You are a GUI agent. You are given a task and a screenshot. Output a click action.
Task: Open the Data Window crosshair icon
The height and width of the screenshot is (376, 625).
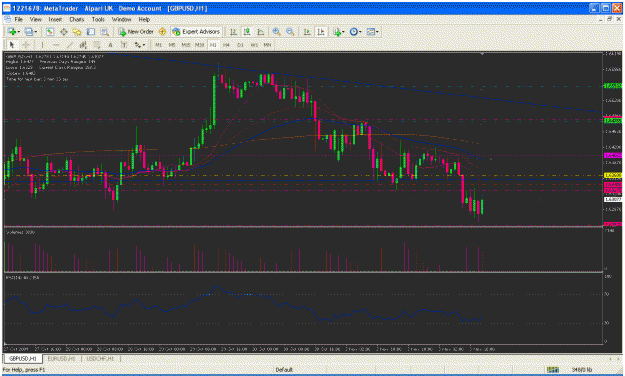(x=63, y=31)
